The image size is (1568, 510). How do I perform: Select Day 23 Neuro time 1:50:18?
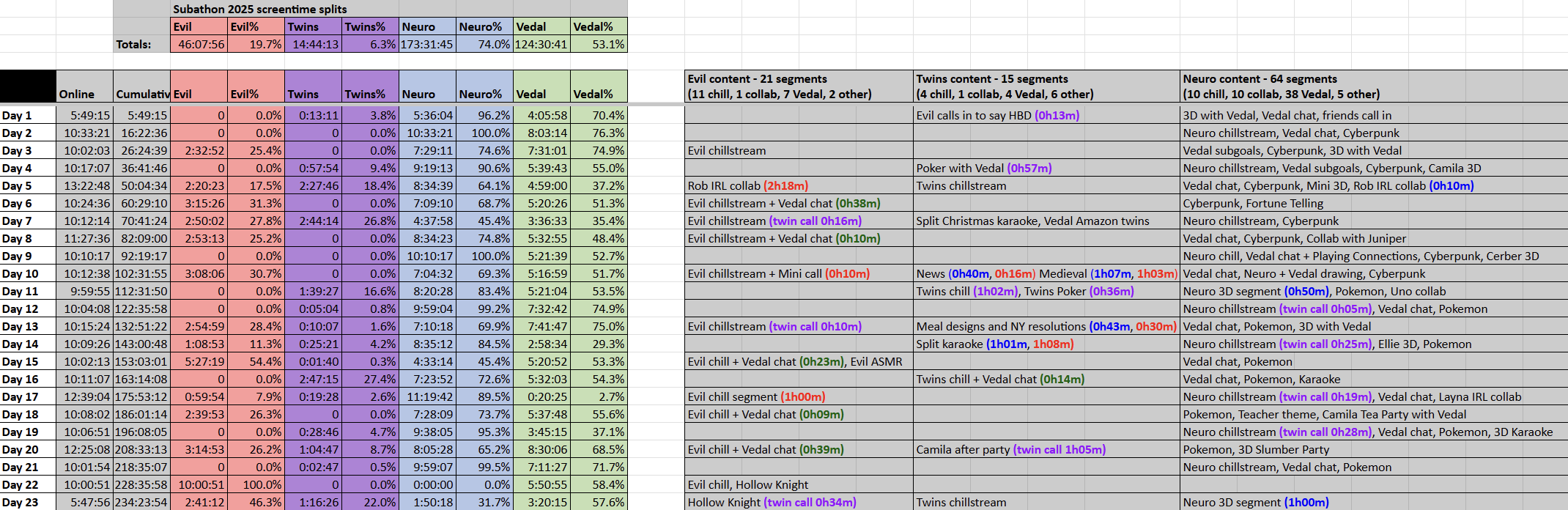pos(427,502)
